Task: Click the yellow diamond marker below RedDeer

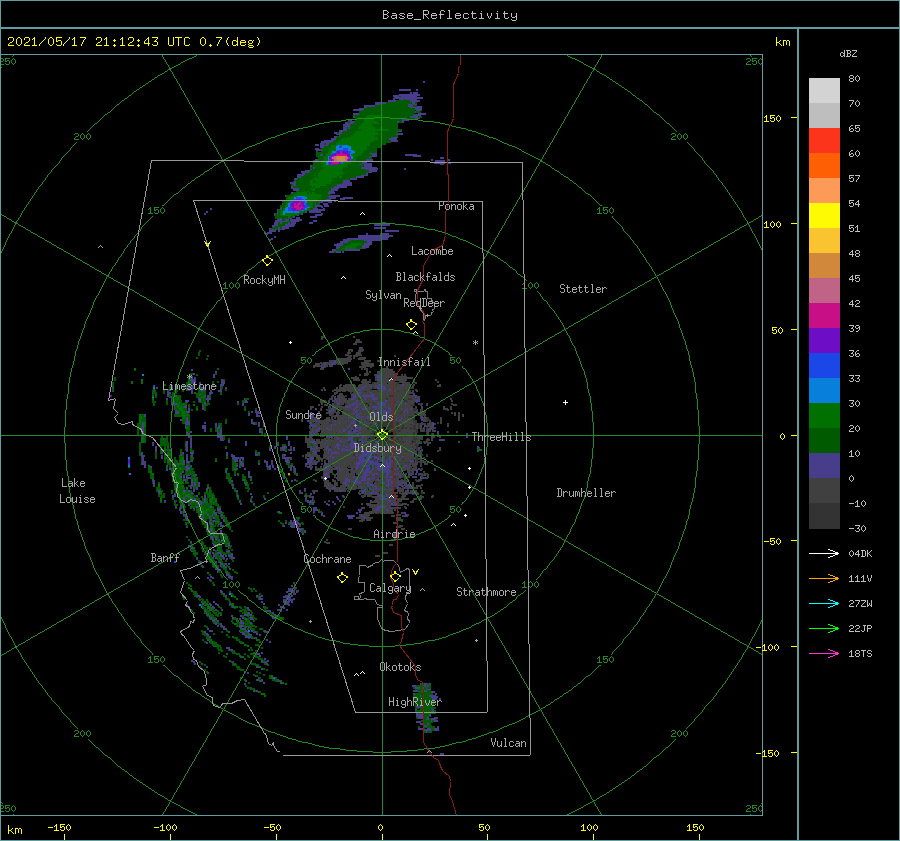Action: coord(411,325)
